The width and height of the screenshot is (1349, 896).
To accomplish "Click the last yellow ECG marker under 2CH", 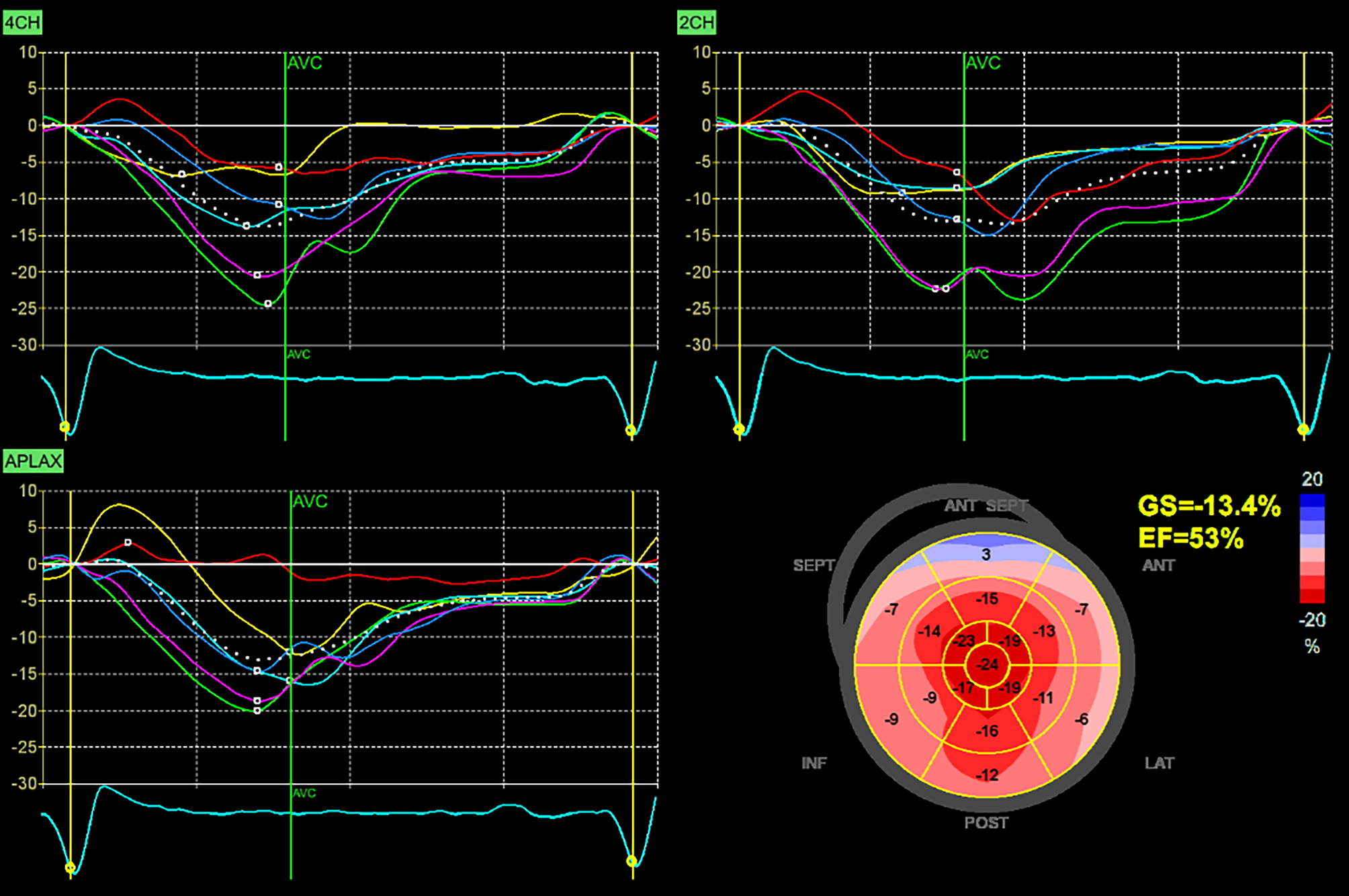I will 1303,429.
